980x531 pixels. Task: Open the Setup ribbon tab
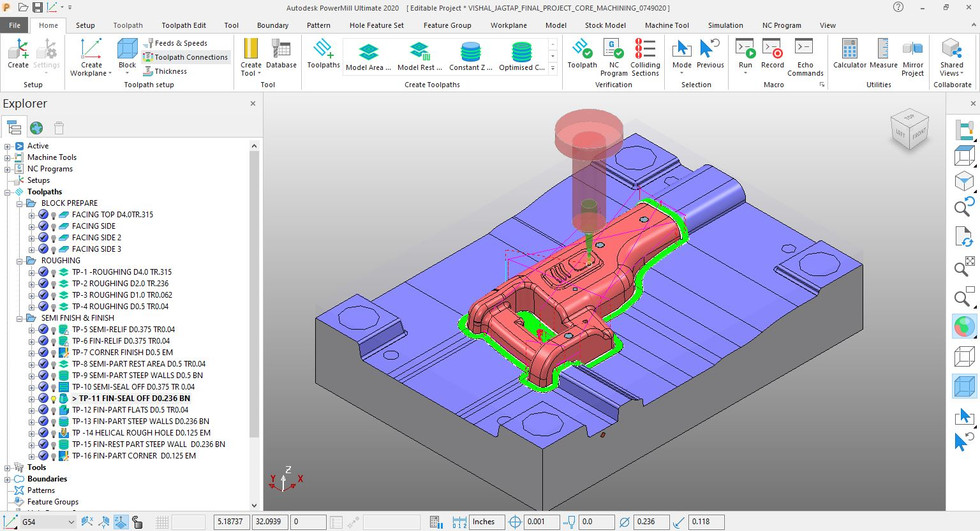coord(85,26)
